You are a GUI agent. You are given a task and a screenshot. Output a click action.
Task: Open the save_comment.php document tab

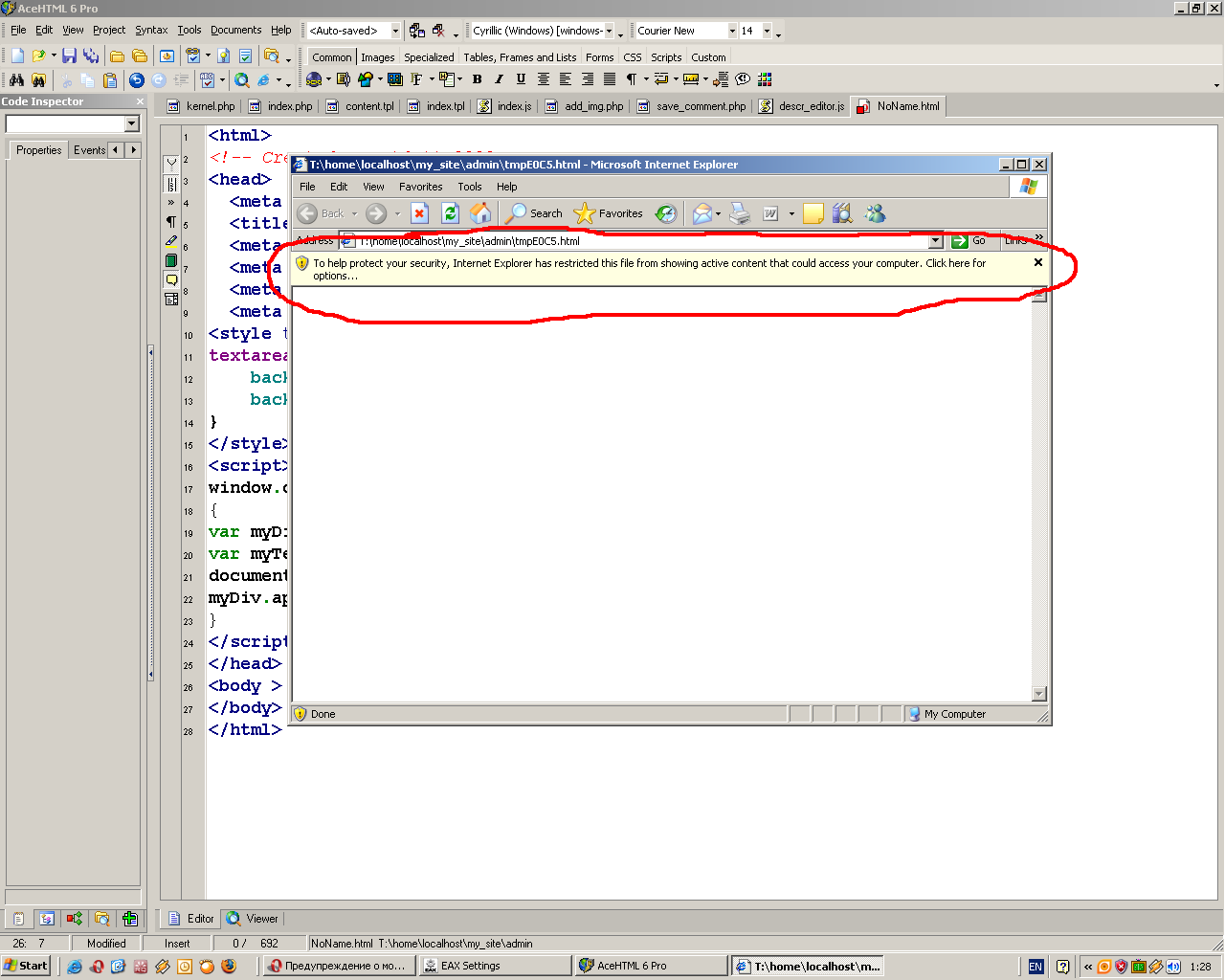coord(691,106)
